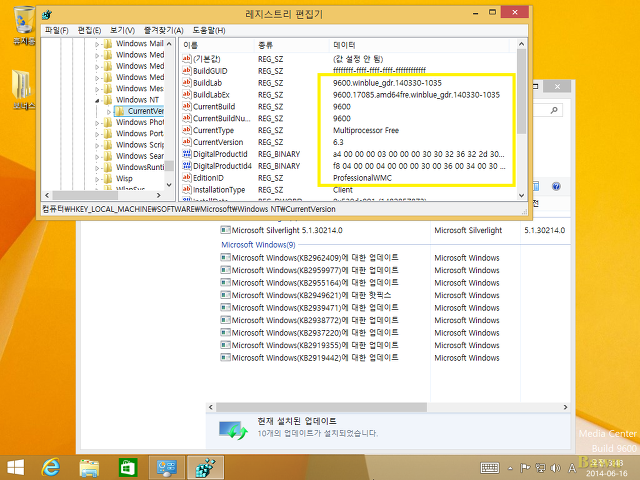Collapse the Windows NT tree node
640x480 pixels.
click(x=97, y=100)
